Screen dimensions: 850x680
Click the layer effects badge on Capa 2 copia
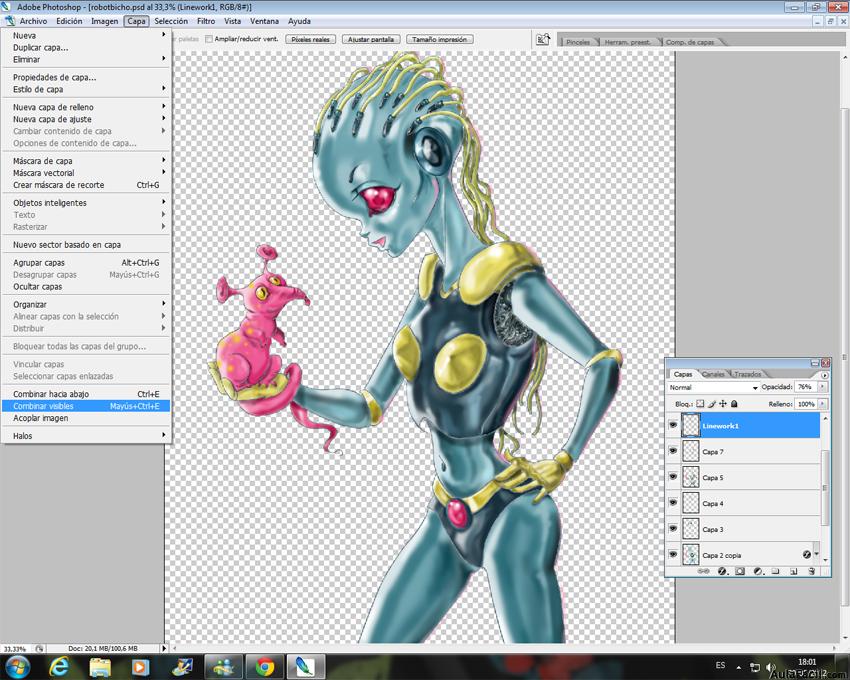click(x=806, y=554)
